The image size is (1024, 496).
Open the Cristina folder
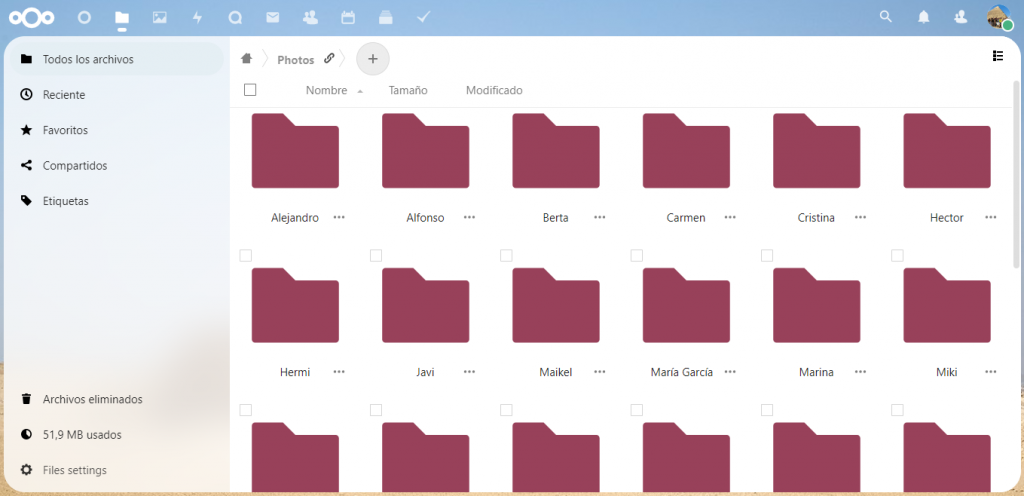[x=816, y=151]
